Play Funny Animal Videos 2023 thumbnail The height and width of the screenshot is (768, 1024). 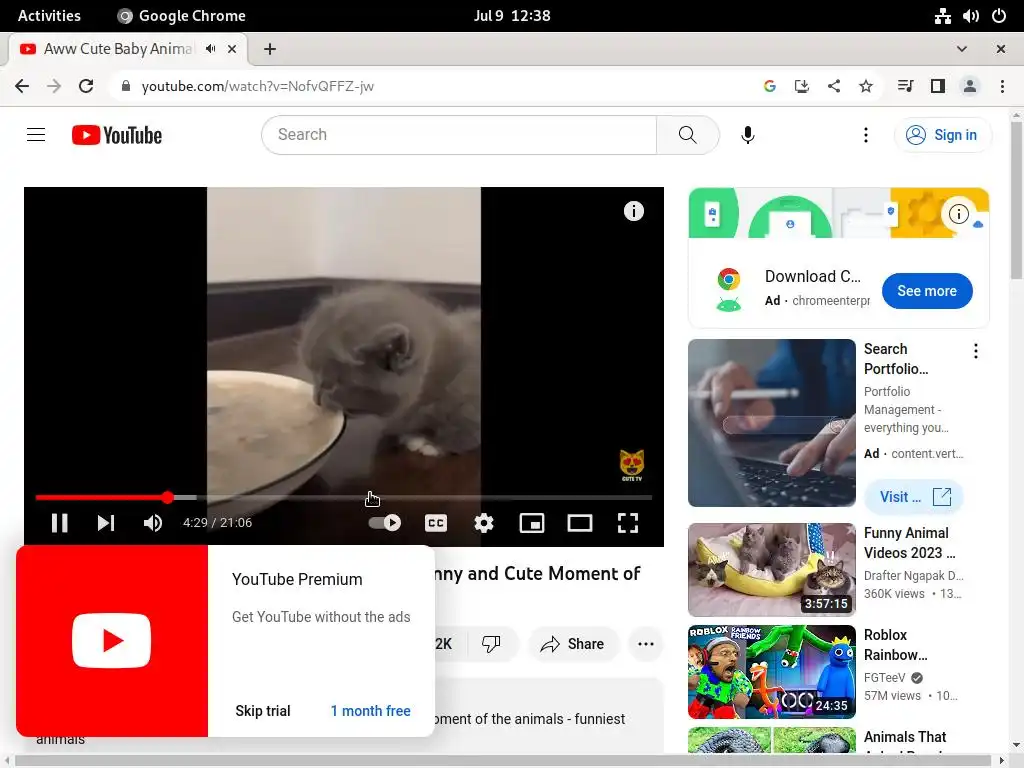click(x=771, y=569)
